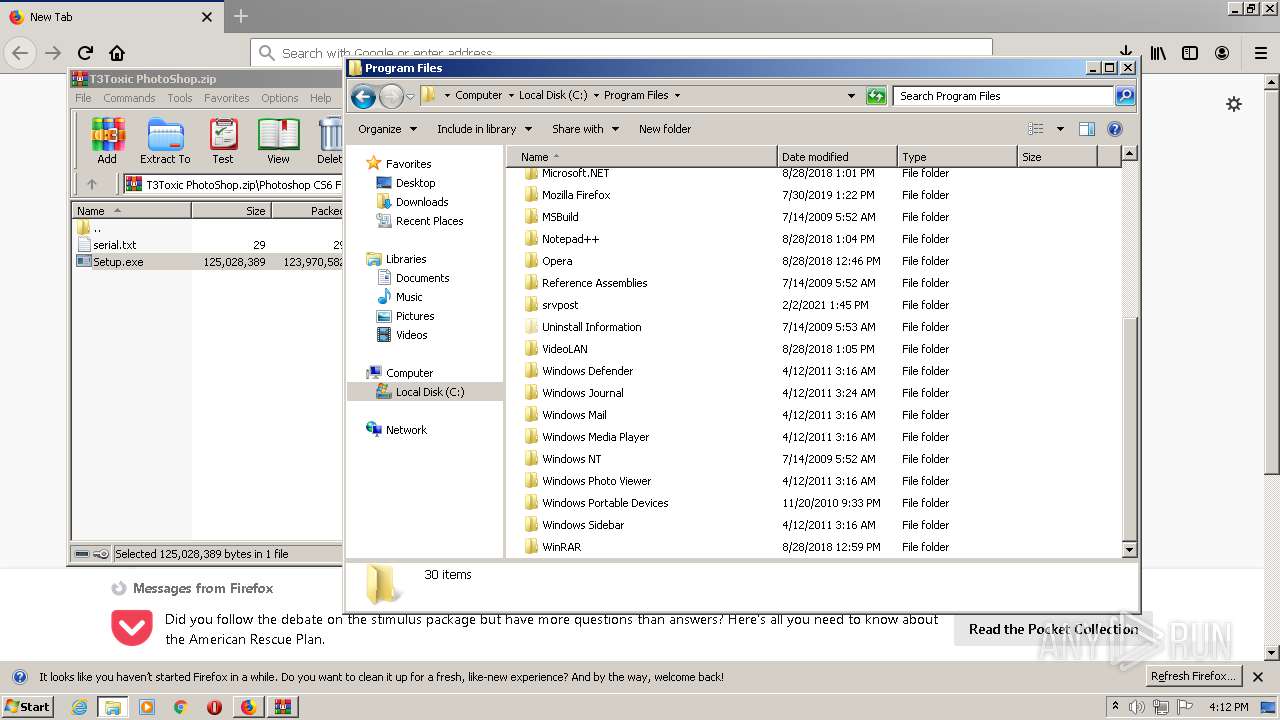Expand Program Files breadcrumb arrow
Screen dimensions: 1280x720
(x=677, y=96)
